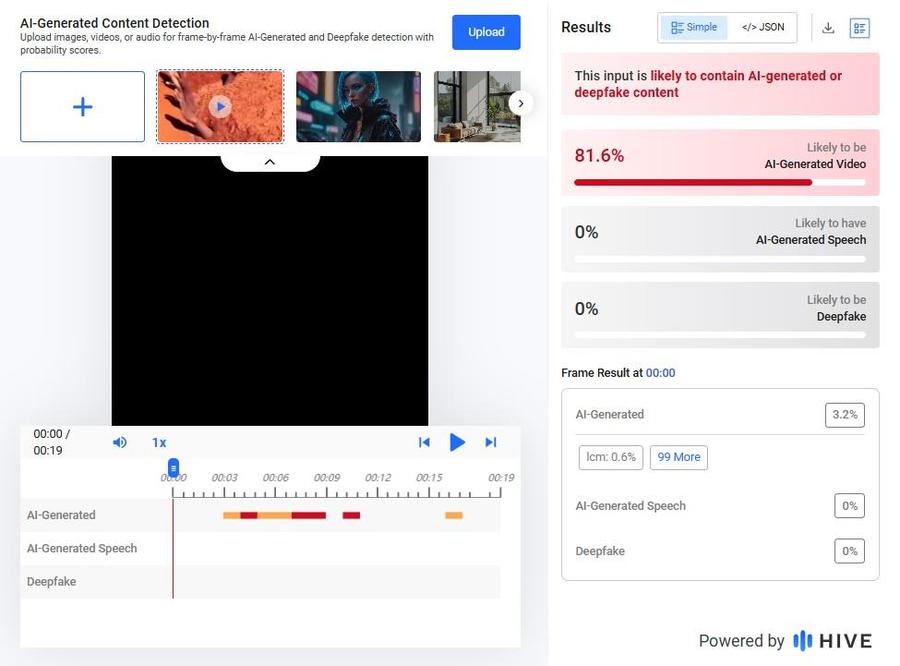Open the 99 More classes list
Screen dimensions: 900x666
pos(678,457)
